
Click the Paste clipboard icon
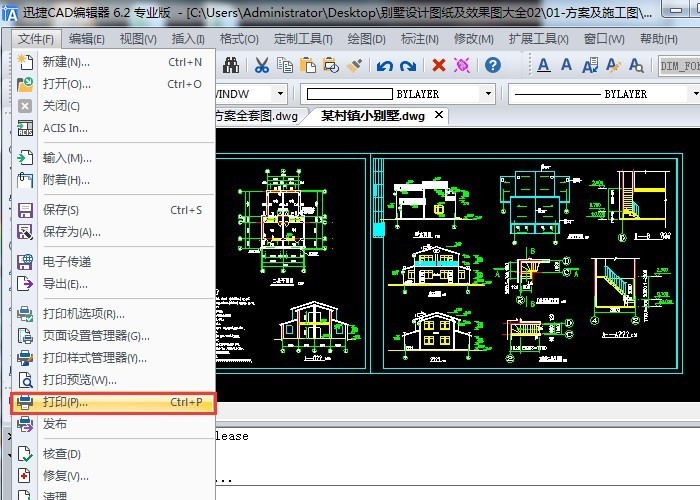point(308,66)
